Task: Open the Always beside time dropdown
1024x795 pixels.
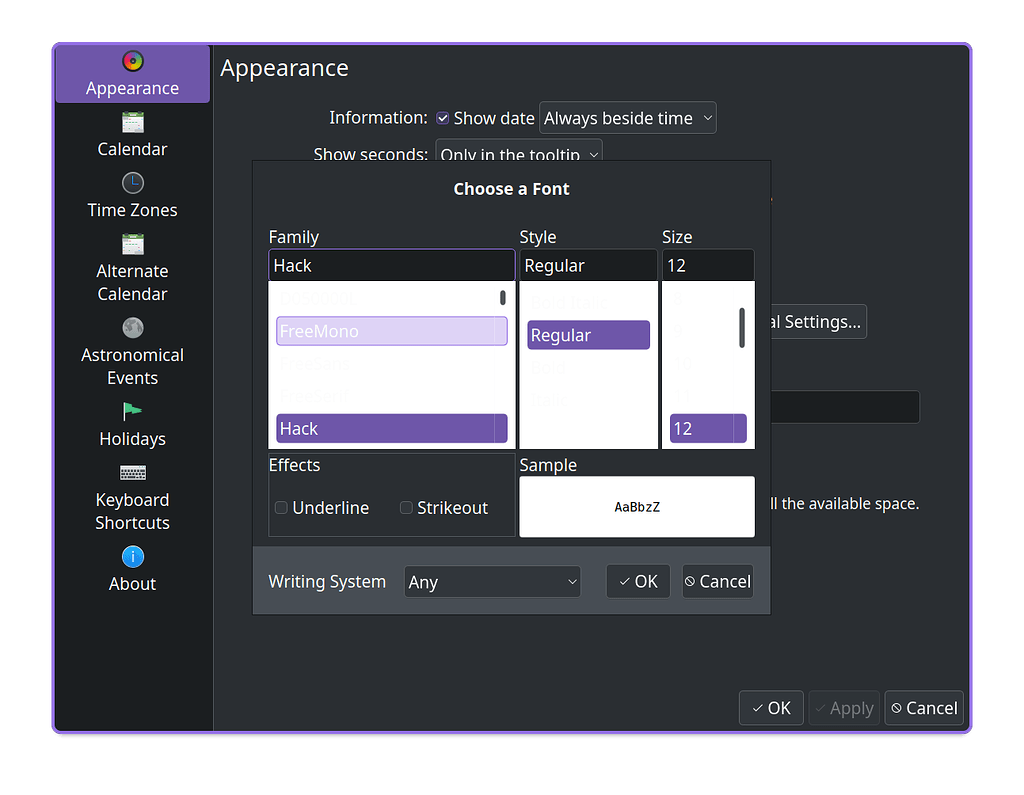Action: coord(627,118)
